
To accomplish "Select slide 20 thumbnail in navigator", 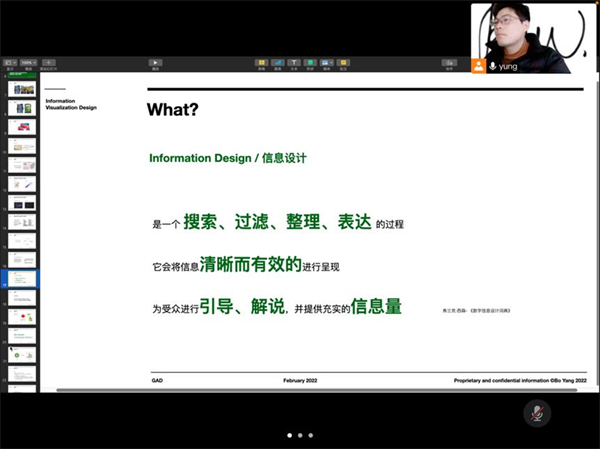I will click(x=22, y=336).
